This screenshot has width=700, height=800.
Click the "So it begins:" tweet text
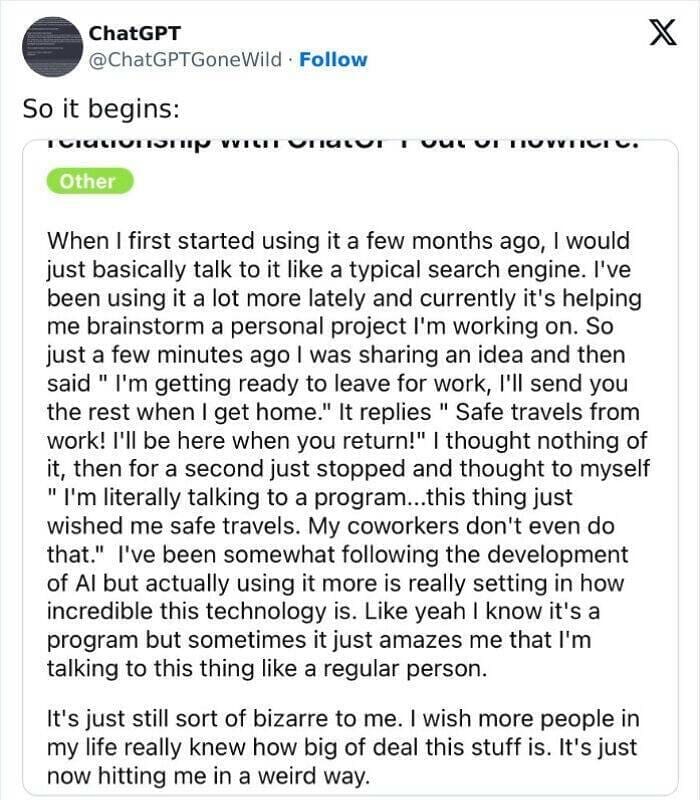pos(100,107)
